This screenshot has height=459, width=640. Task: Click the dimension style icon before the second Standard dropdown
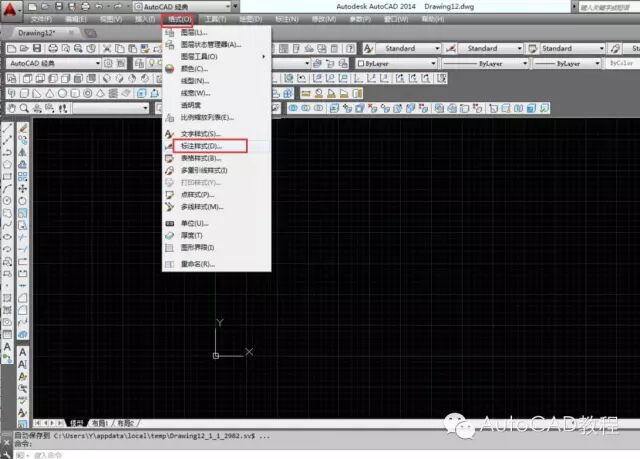[451, 49]
